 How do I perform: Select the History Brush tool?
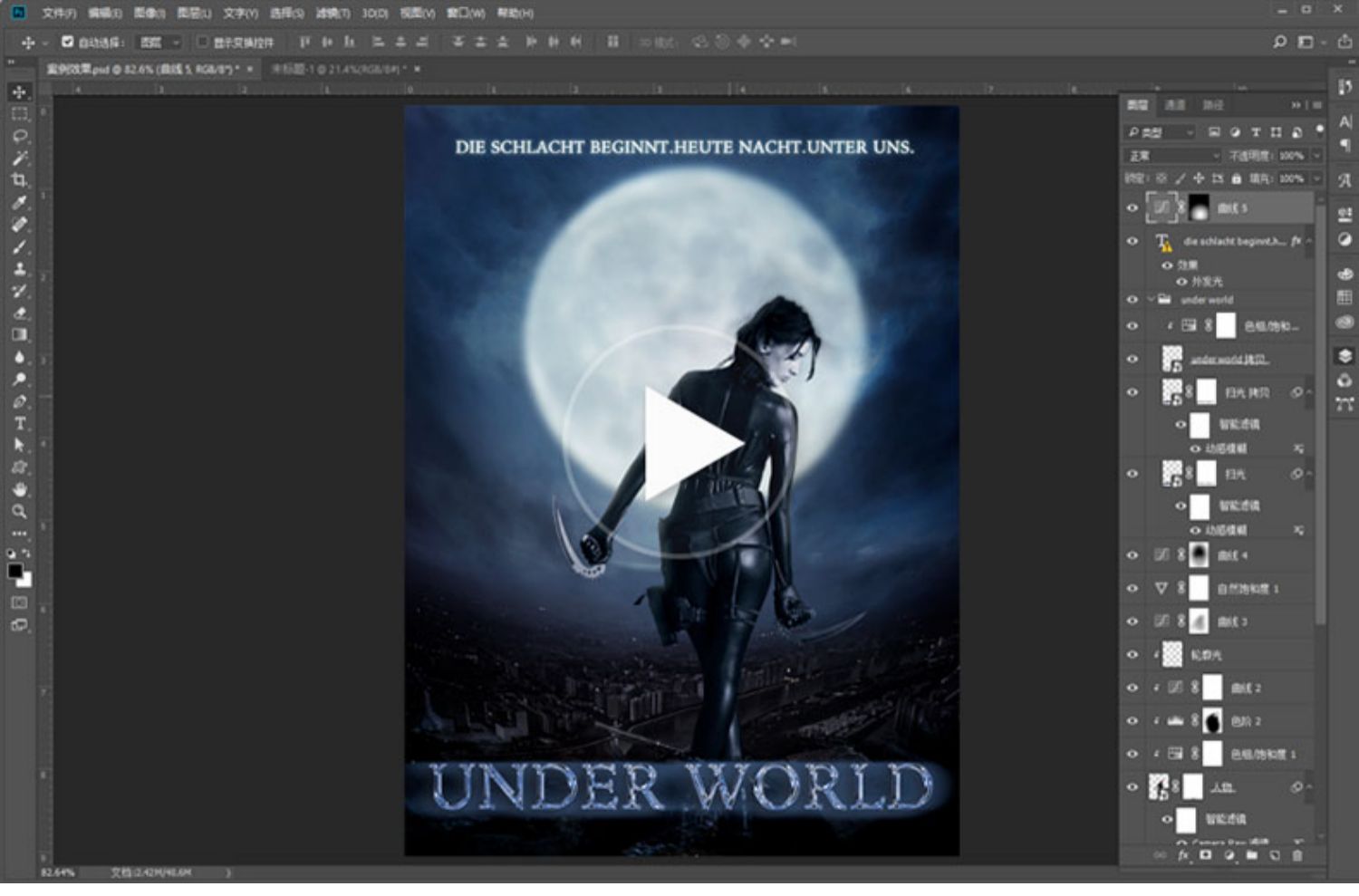(19, 291)
